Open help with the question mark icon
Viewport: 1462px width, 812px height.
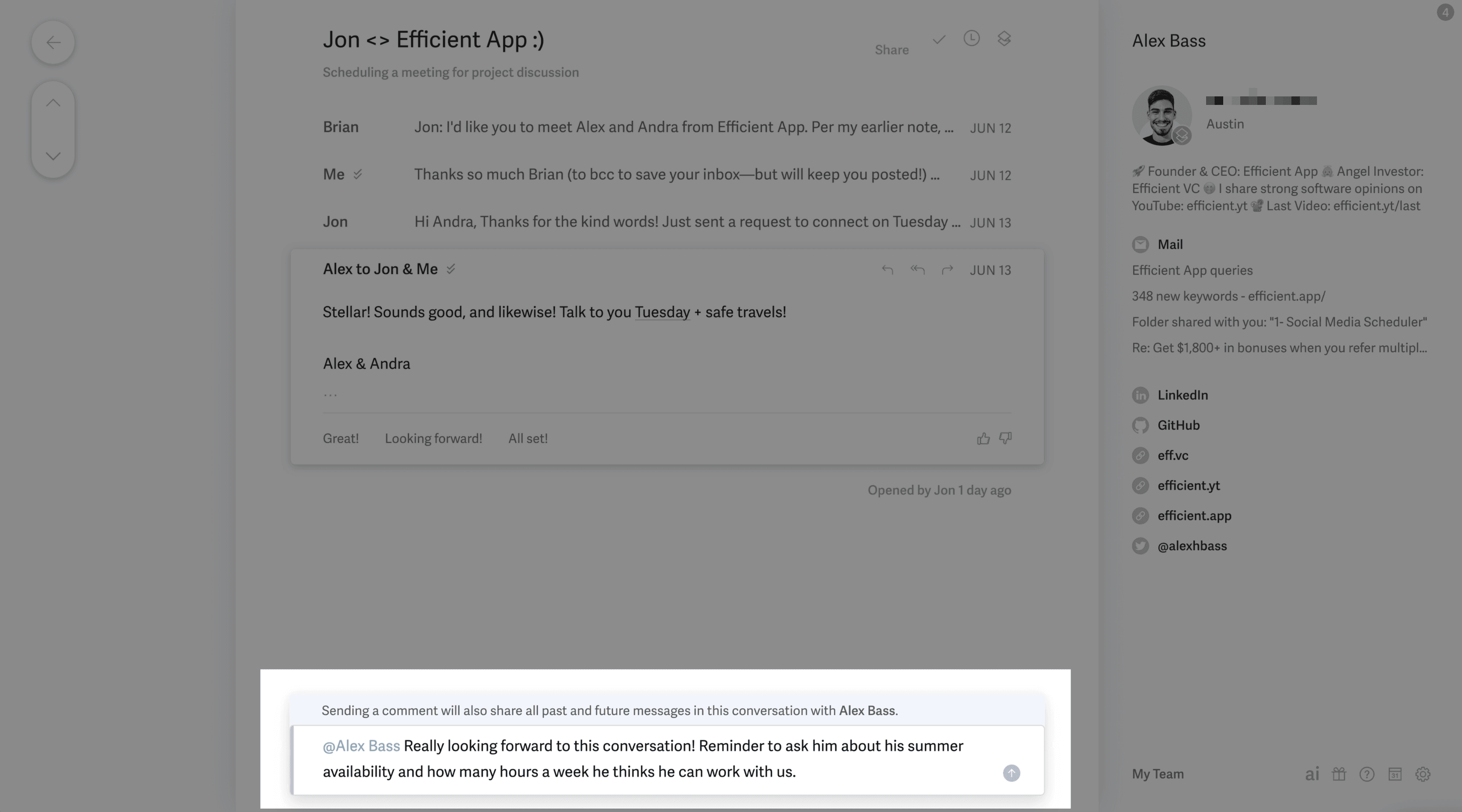pyautogui.click(x=1367, y=774)
